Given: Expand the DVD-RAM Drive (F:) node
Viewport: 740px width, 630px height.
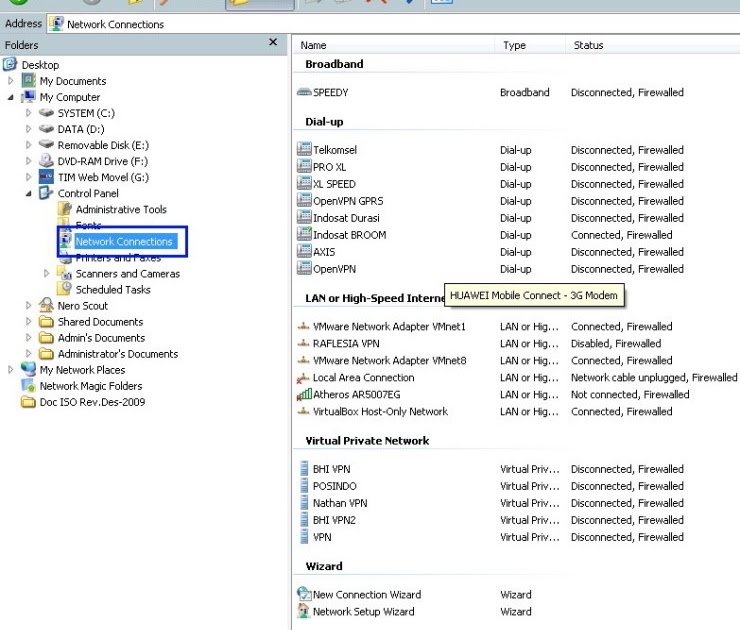Looking at the screenshot, I should pos(28,161).
